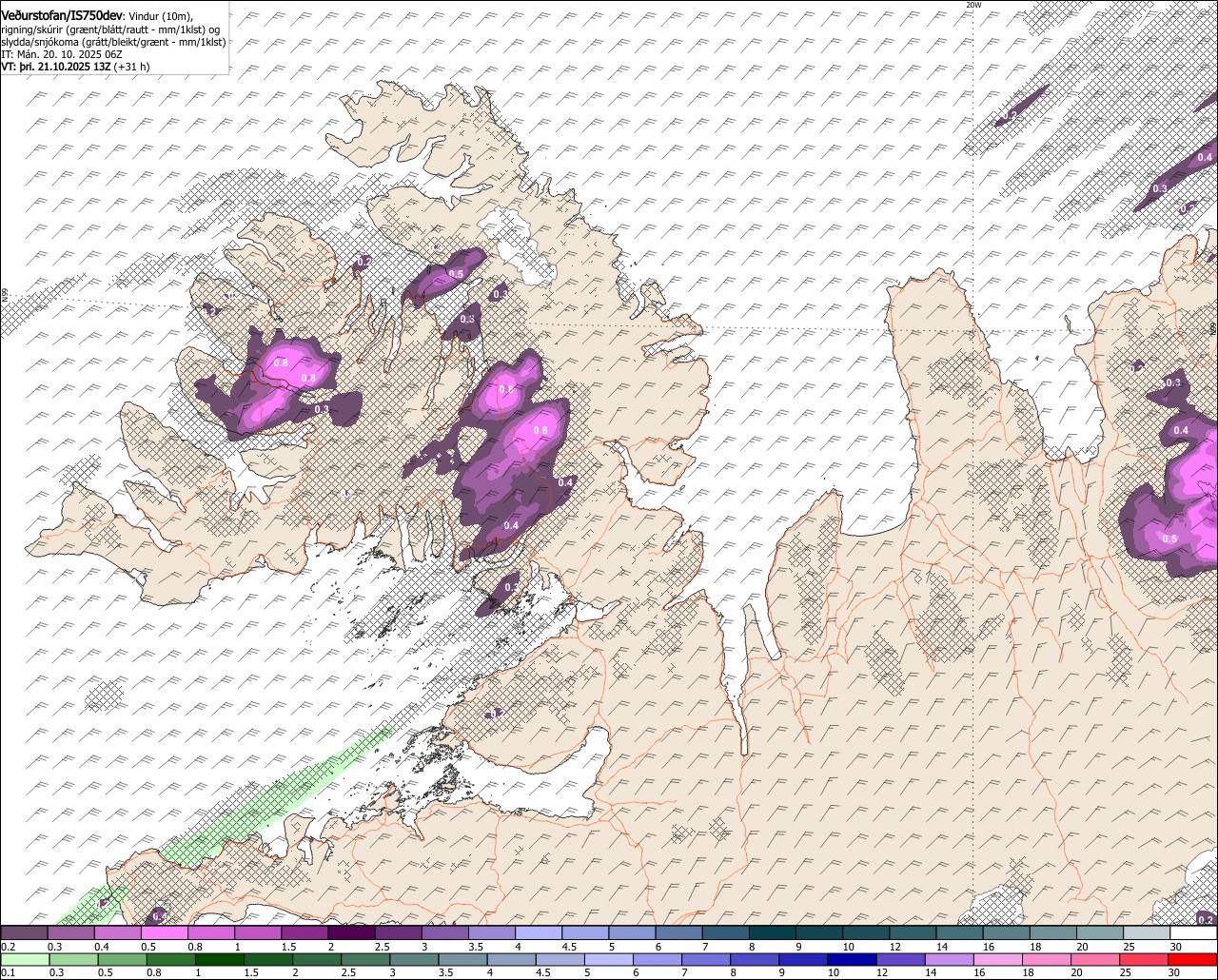Click the '0.1' label in the bottom legend row
Image resolution: width=1218 pixels, height=980 pixels.
click(8, 972)
